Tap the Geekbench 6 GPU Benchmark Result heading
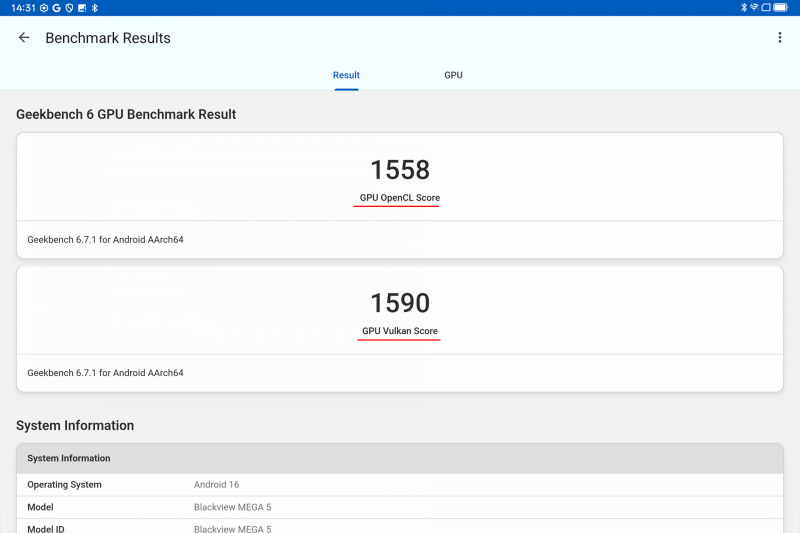 [126, 114]
